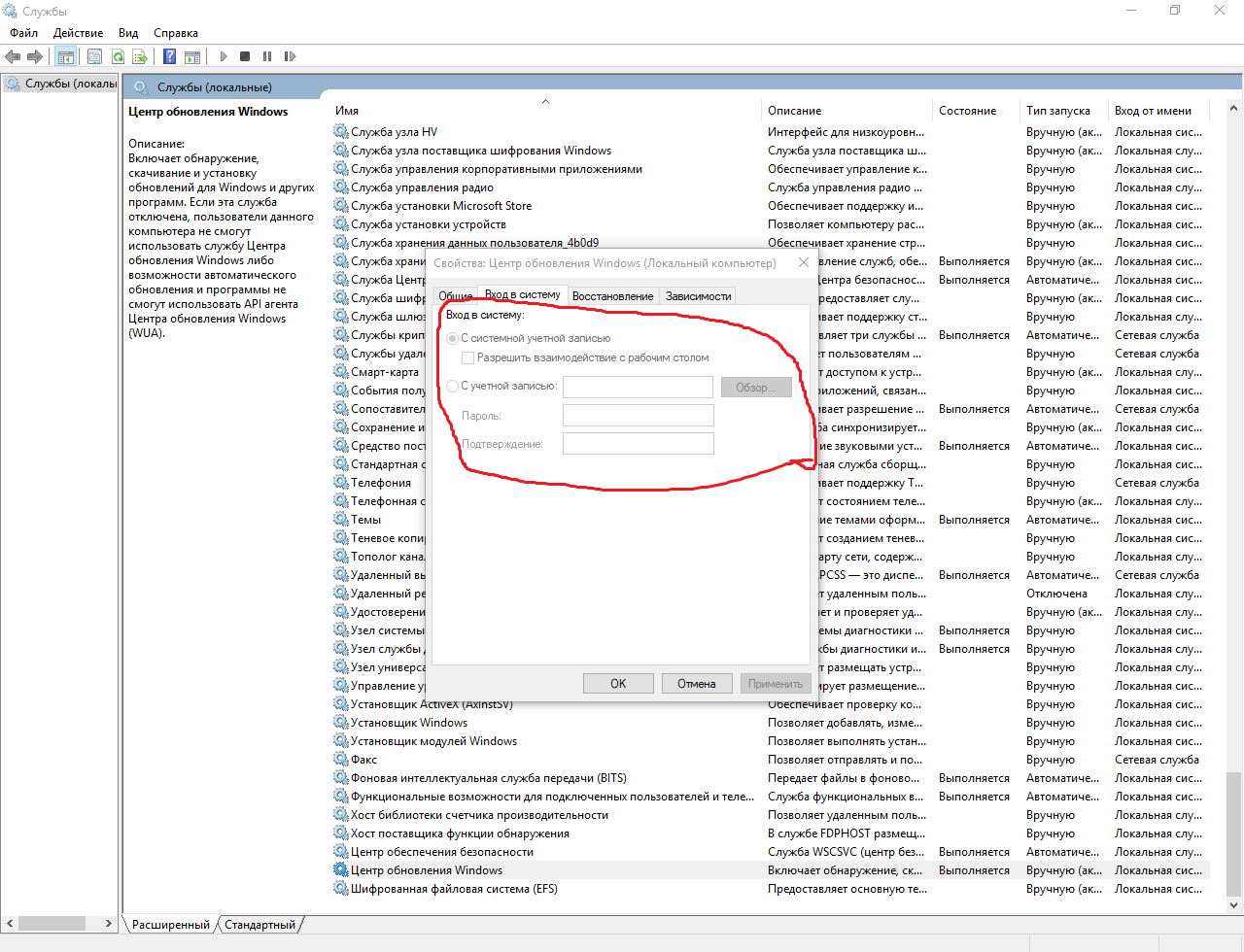The image size is (1244, 952).
Task: Click the gear icon beside Темы service
Action: tap(341, 519)
